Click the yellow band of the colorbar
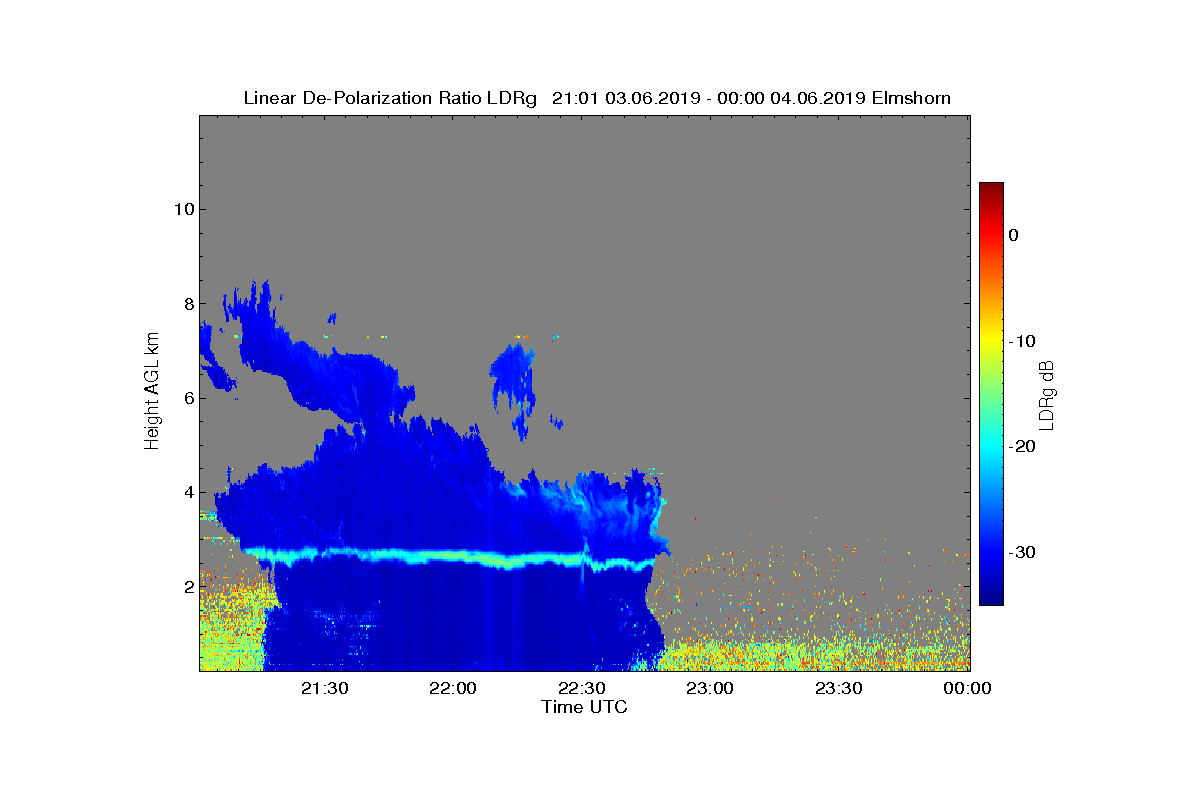This screenshot has height=800, width=1200. pos(991,341)
